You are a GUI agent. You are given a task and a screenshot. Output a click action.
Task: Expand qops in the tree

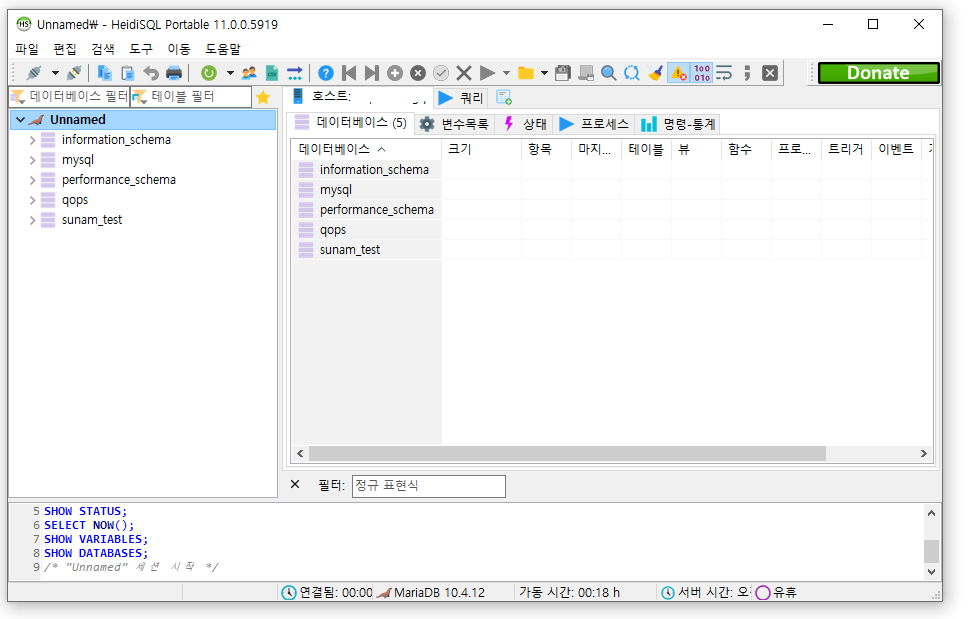tap(32, 200)
